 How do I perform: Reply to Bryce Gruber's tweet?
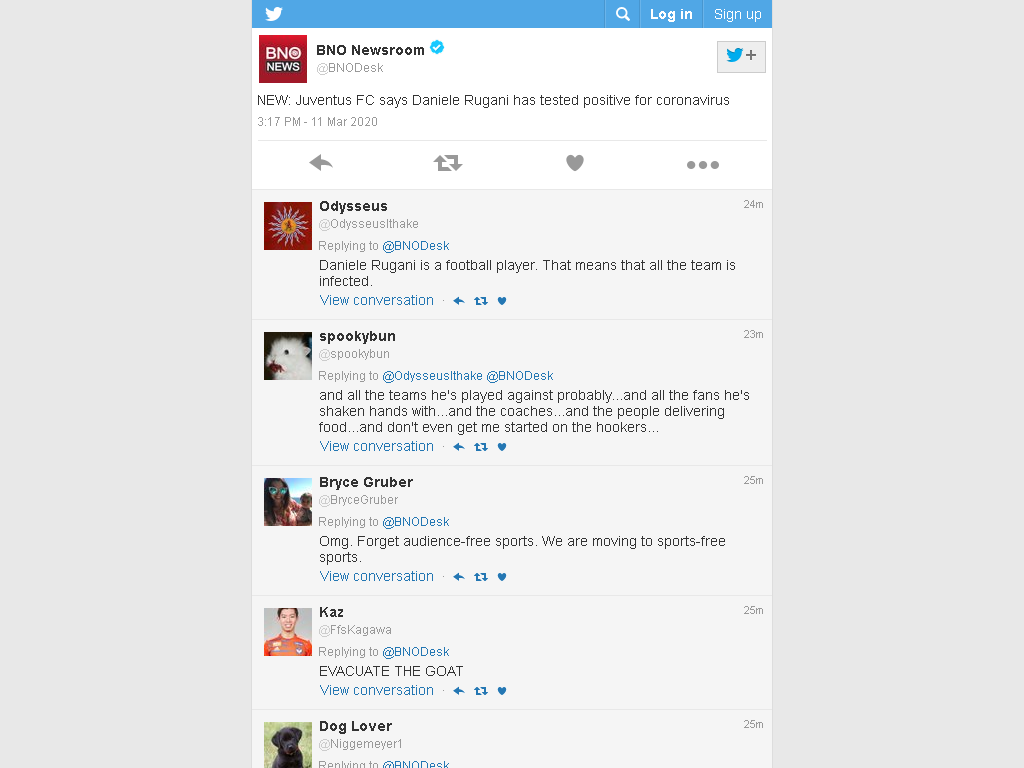(x=458, y=577)
